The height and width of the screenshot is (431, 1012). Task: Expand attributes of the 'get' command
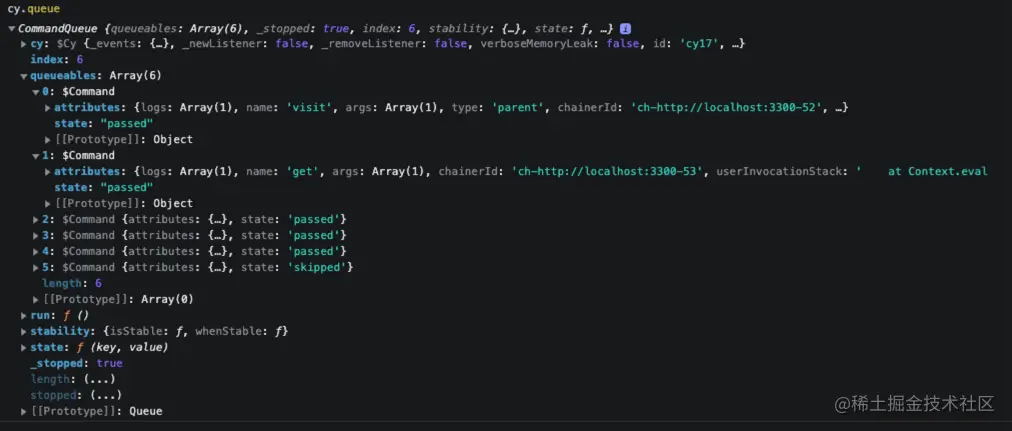[x=48, y=172]
